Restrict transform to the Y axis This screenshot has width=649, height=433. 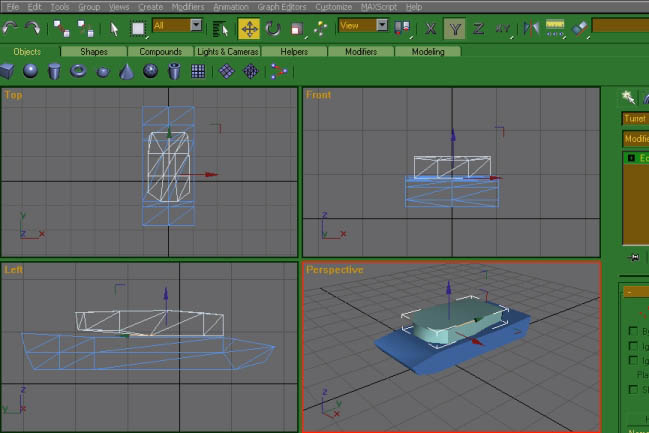[455, 27]
